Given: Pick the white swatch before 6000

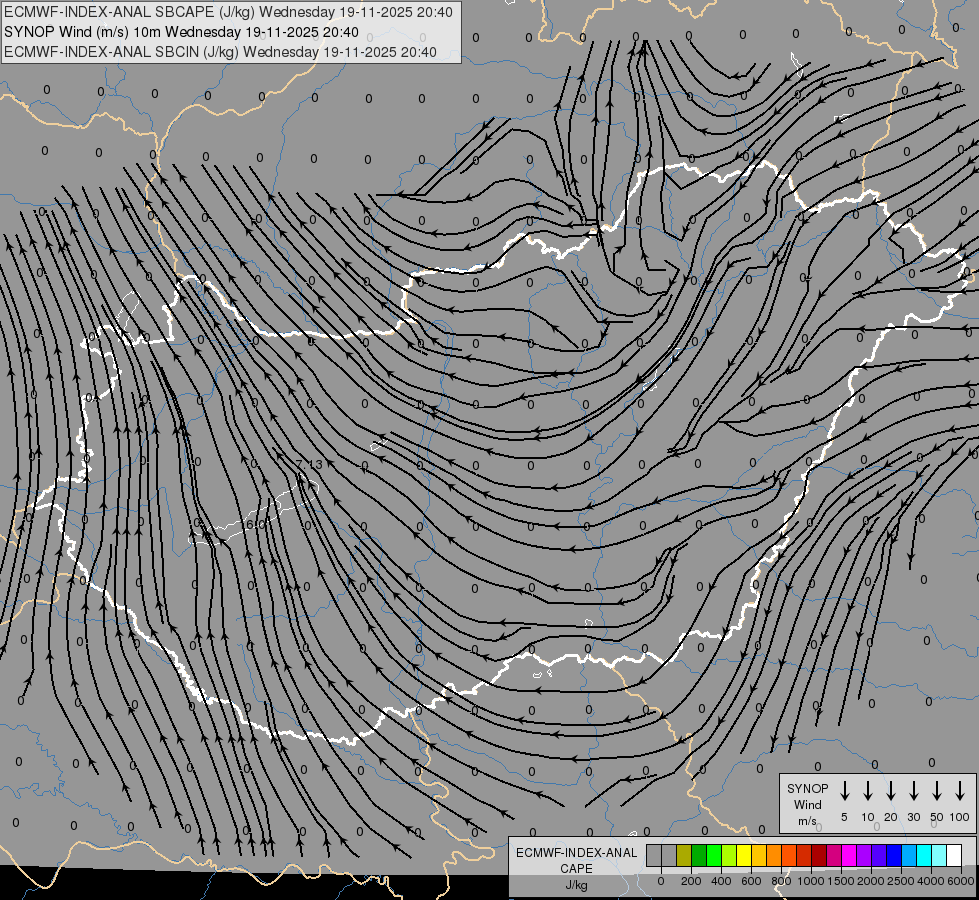Looking at the screenshot, I should pos(953,855).
